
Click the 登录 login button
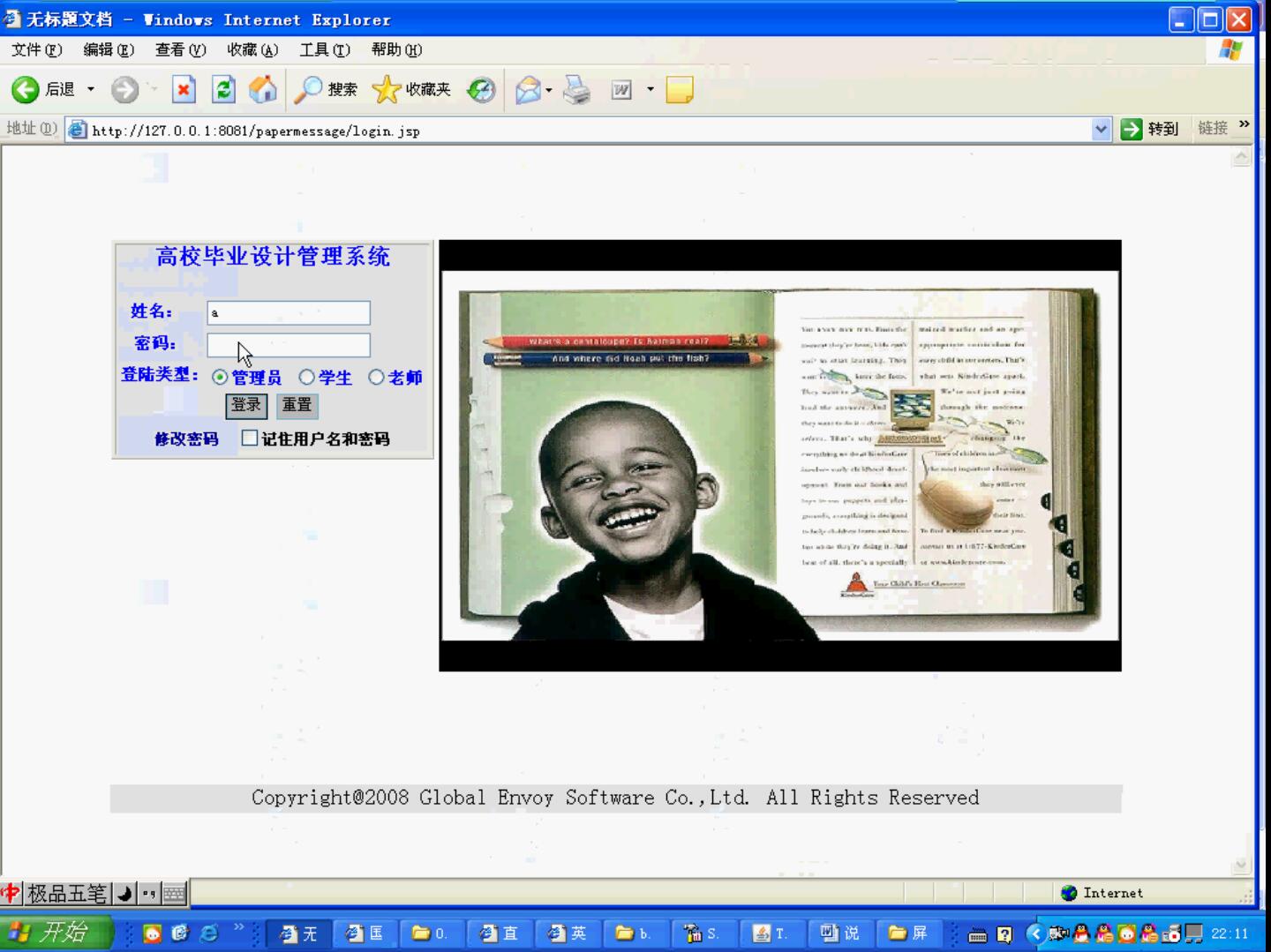coord(246,405)
